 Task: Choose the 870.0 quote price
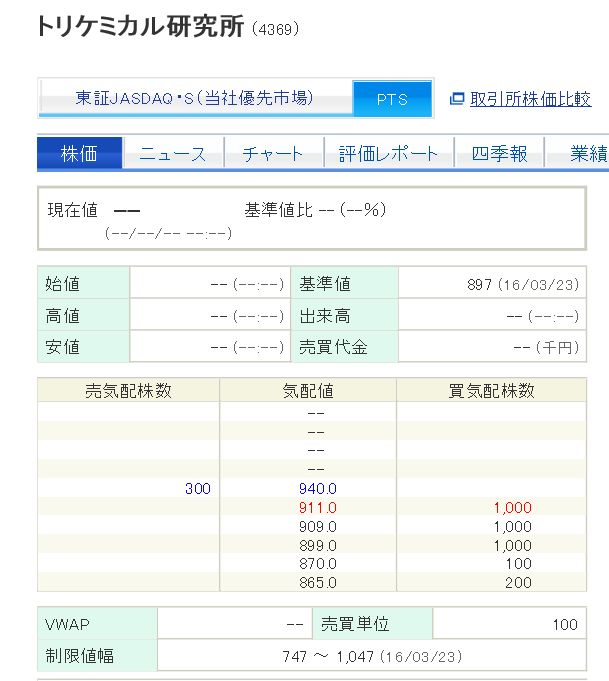coord(317,565)
